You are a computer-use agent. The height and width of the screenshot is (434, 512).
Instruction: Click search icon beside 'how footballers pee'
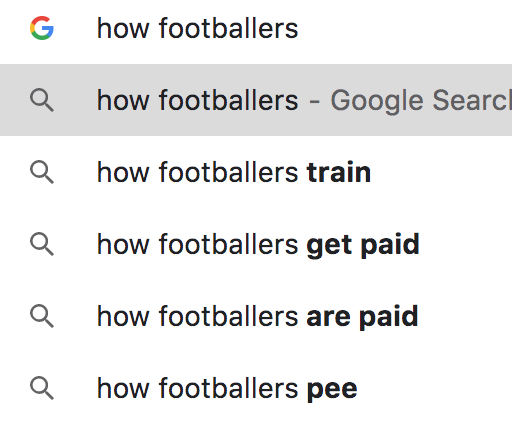coord(42,388)
